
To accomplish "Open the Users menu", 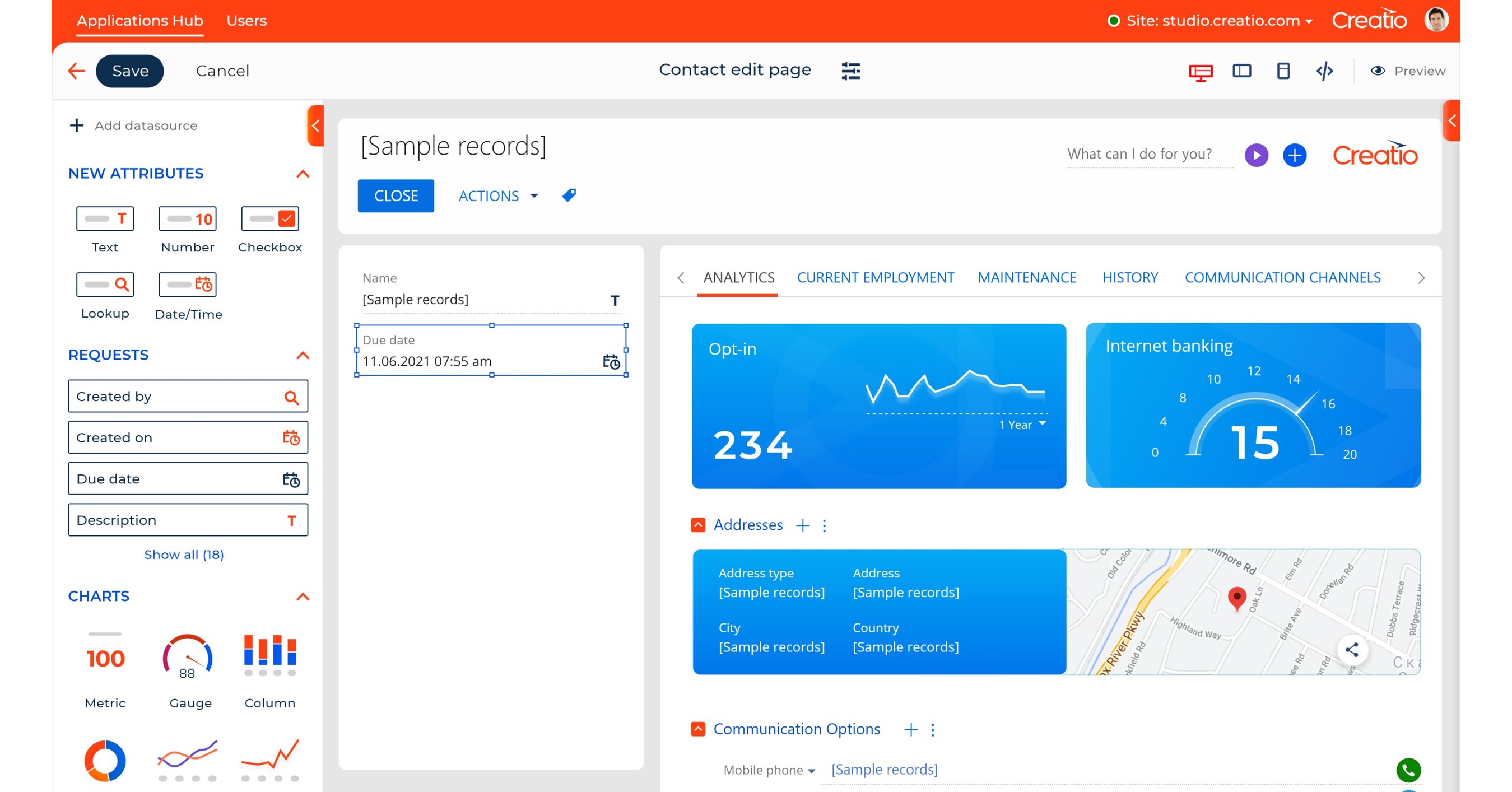I will coord(246,20).
